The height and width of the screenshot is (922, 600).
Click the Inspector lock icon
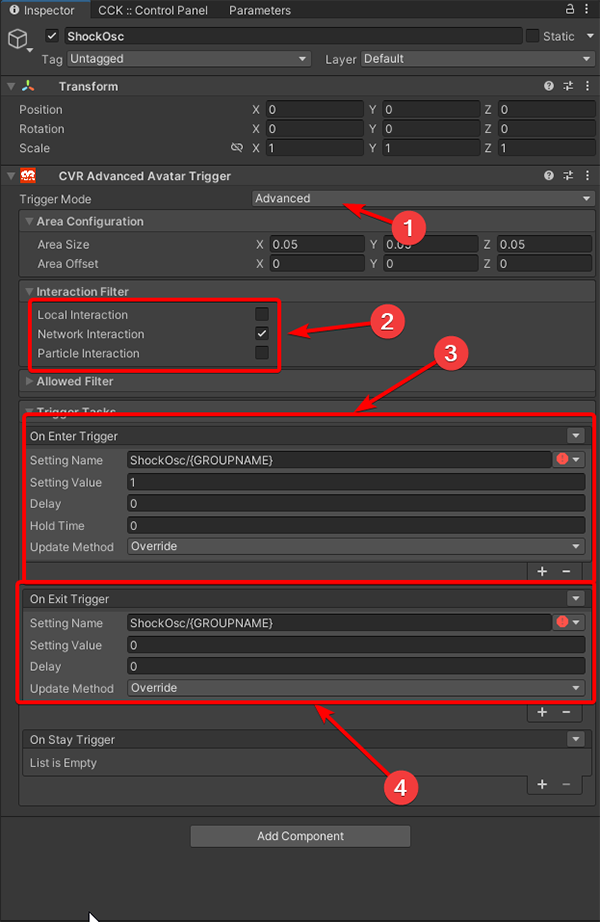[569, 10]
